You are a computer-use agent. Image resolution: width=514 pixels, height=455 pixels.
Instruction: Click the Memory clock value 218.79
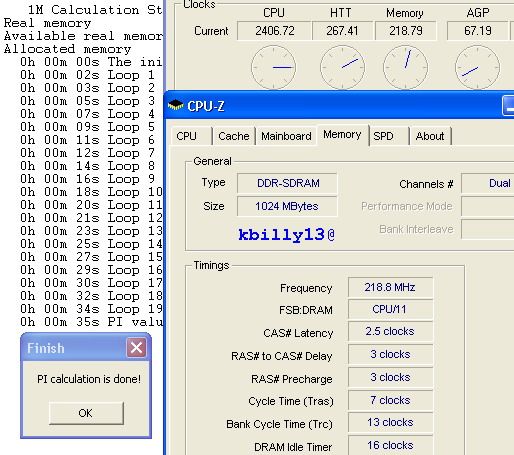(x=406, y=31)
